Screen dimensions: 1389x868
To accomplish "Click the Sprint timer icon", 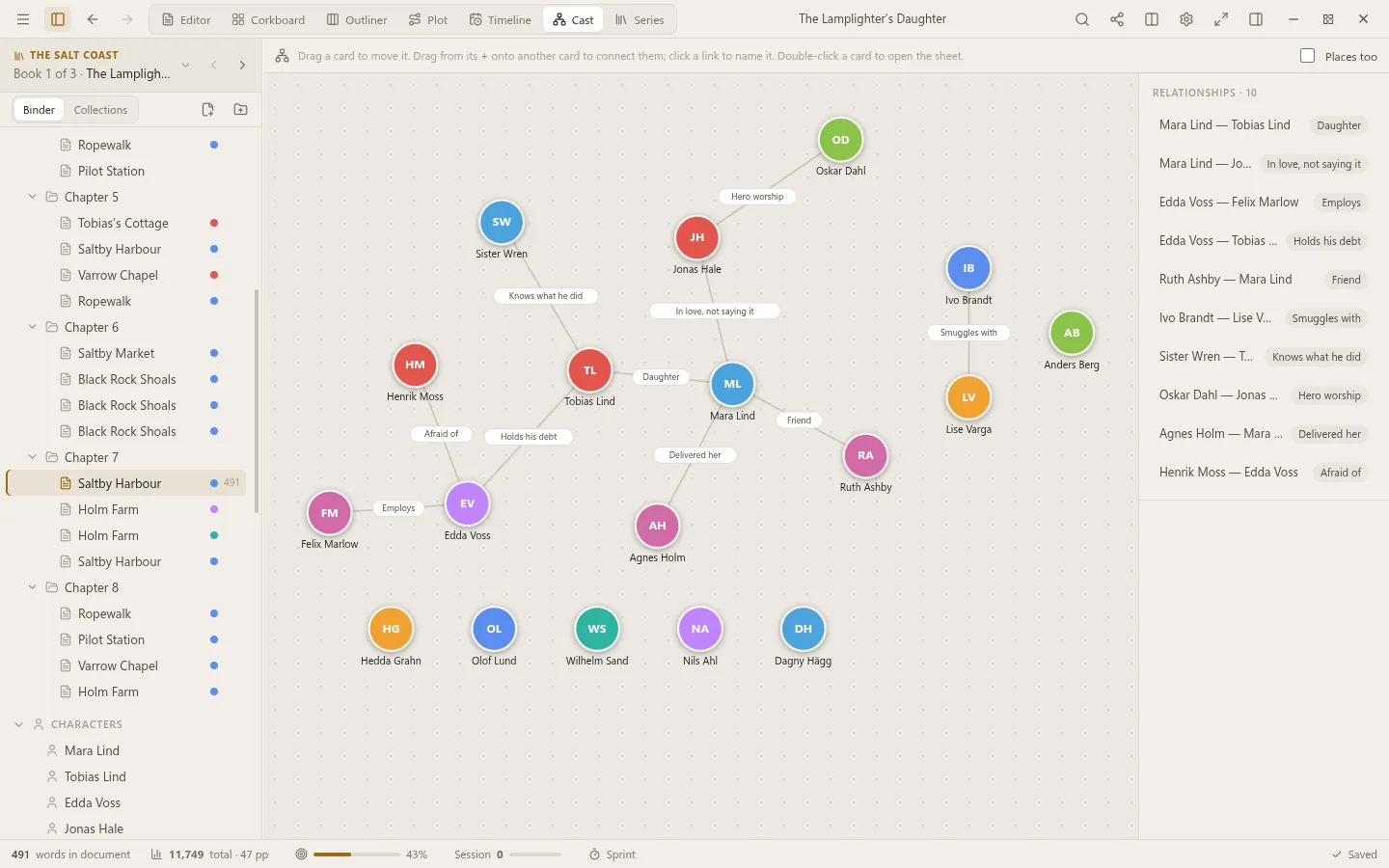I will [x=595, y=854].
